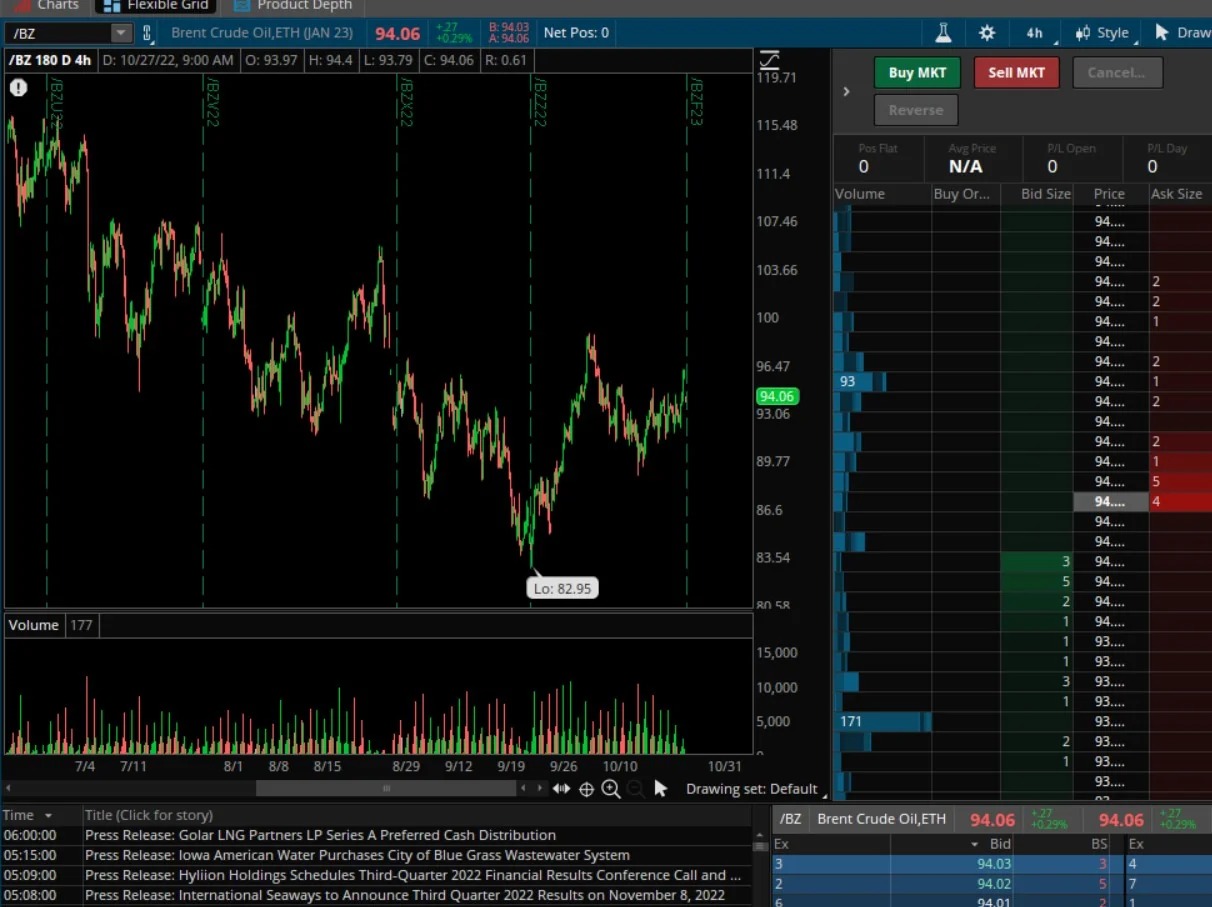The height and width of the screenshot is (907, 1212).
Task: Click the warning icon at the chart's top-left
Action: pos(18,87)
